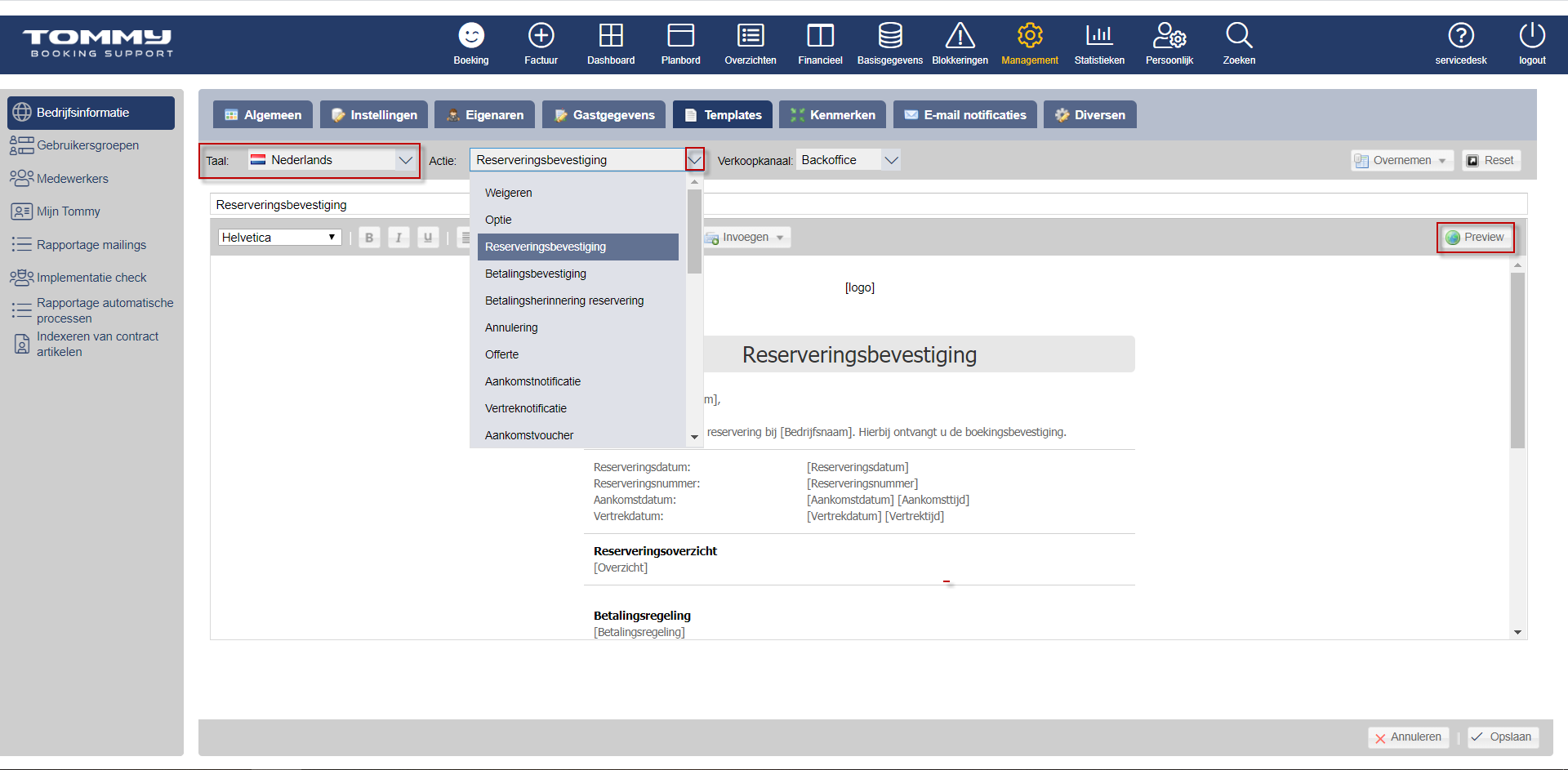1568x770 pixels.
Task: Click the Preview button
Action: tap(1475, 238)
